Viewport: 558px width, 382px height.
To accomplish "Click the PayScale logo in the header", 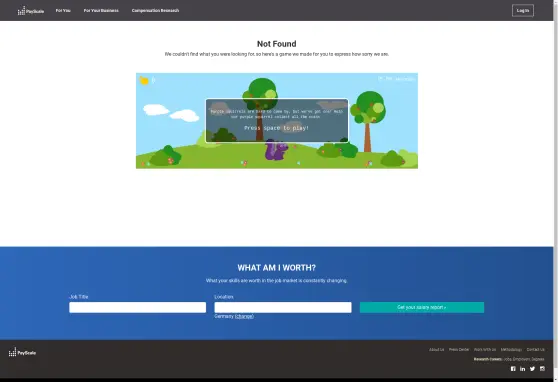I will tap(31, 11).
